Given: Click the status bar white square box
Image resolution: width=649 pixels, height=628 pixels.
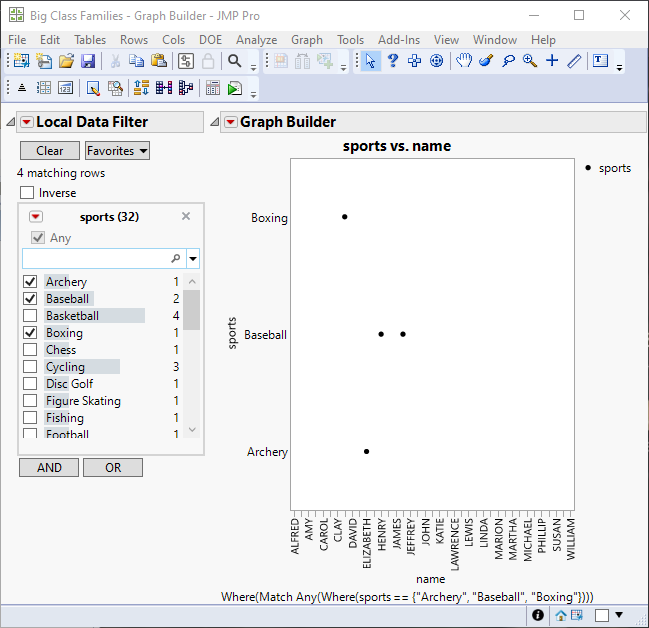Looking at the screenshot, I should [x=602, y=616].
